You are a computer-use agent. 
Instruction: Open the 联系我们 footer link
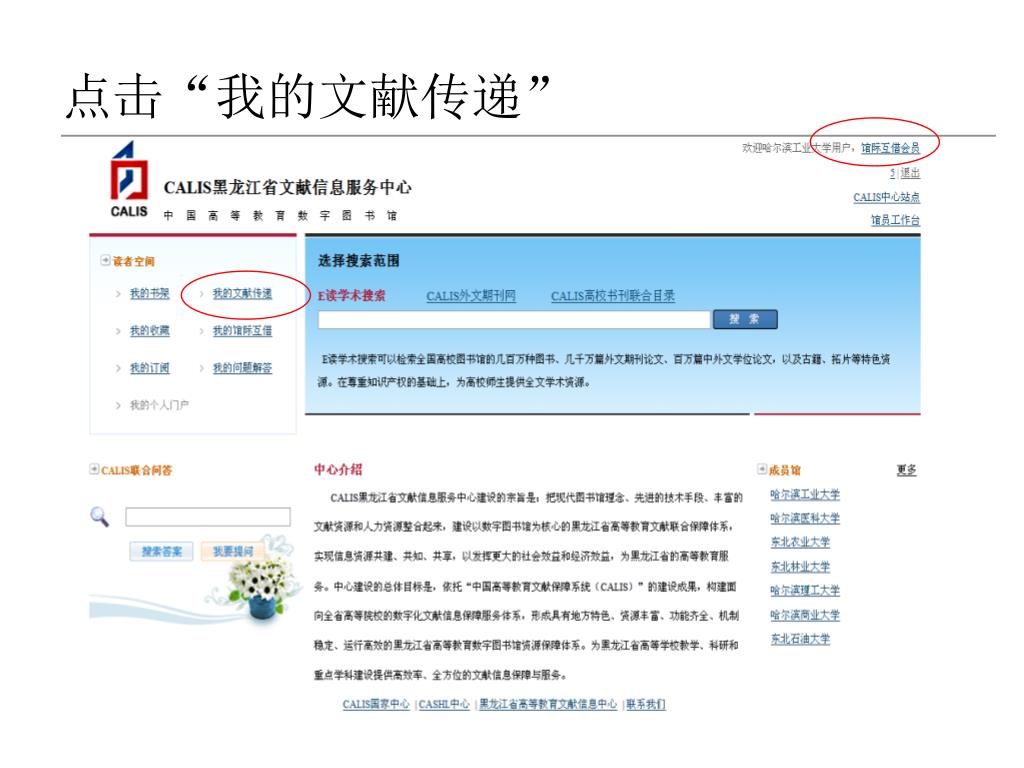(646, 704)
